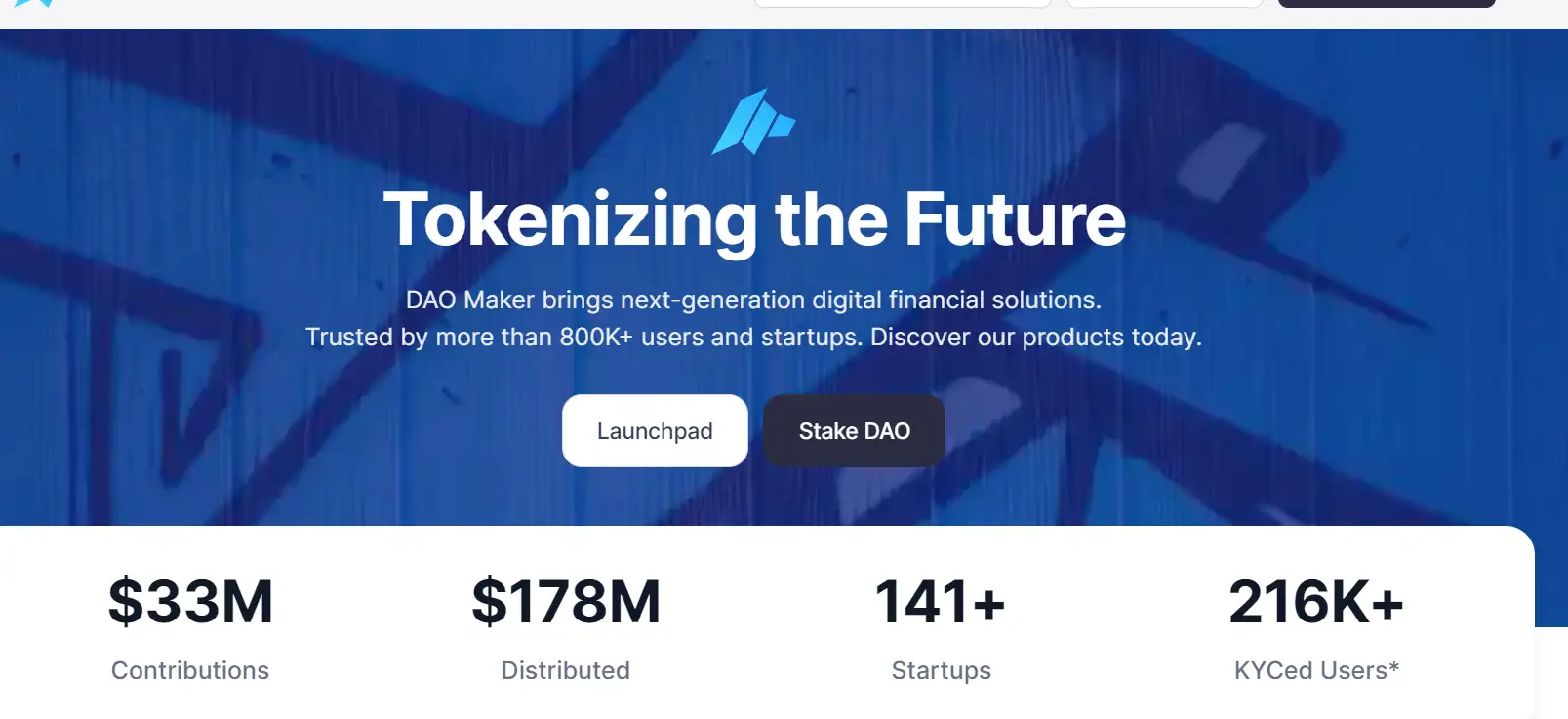The width and height of the screenshot is (1568, 719).
Task: Select the DAO Maker next-generation solutions sentence
Action: coord(753,300)
